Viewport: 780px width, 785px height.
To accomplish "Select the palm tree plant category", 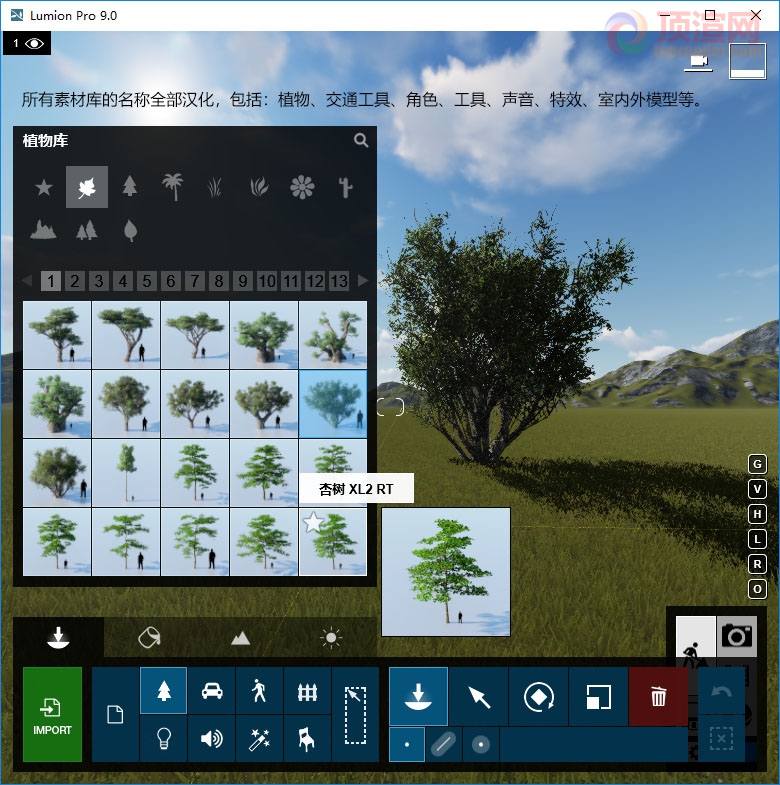I will point(173,187).
